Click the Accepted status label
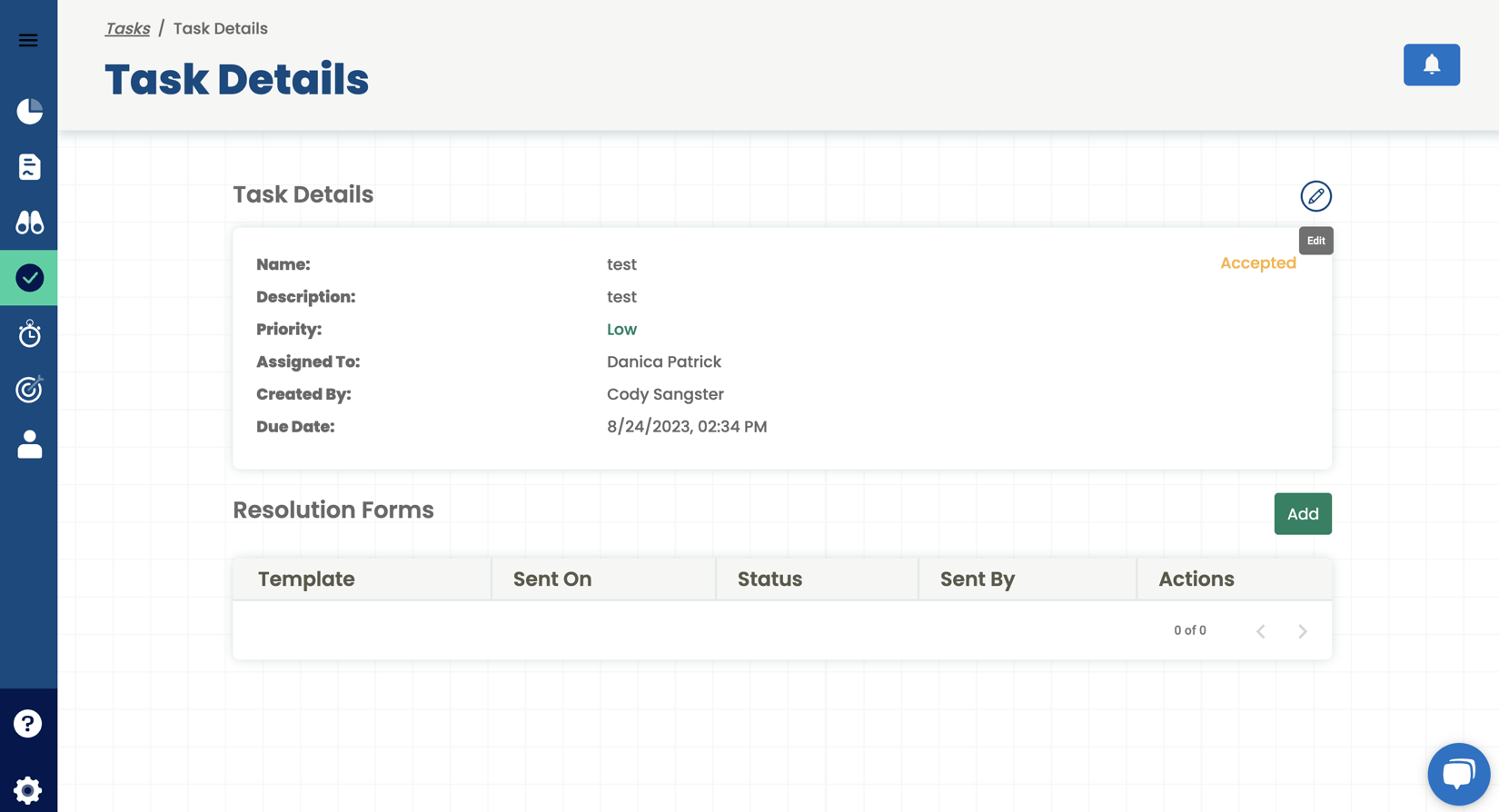Viewport: 1499px width, 812px height. tap(1258, 263)
